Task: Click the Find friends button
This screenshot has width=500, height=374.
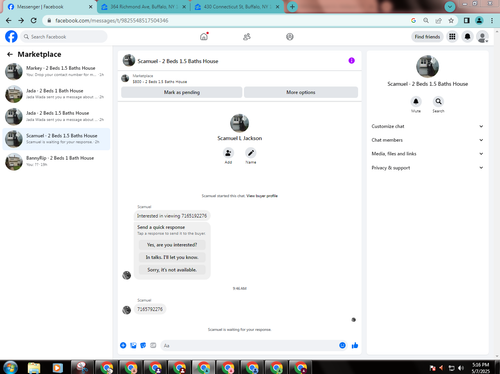Action: coord(427,37)
